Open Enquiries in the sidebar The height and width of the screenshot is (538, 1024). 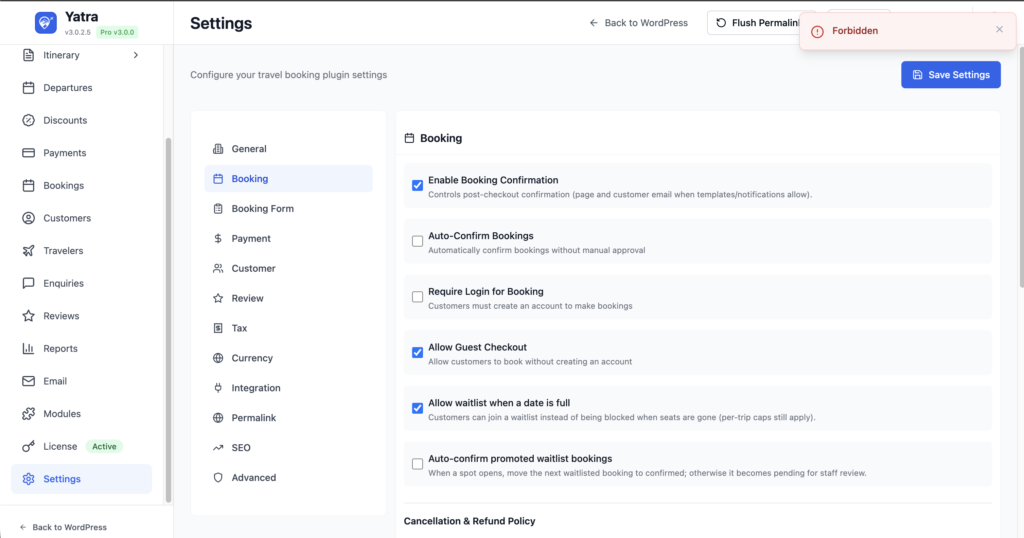click(63, 284)
